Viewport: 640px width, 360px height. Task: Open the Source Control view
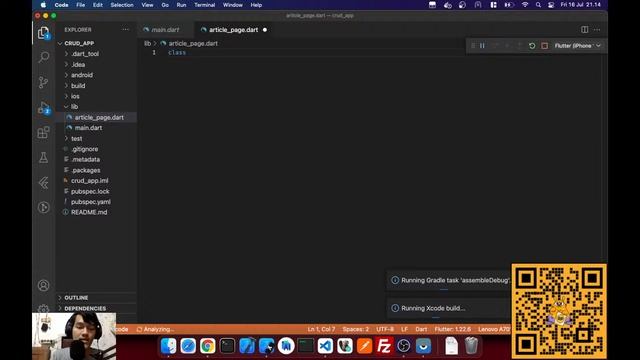click(43, 82)
